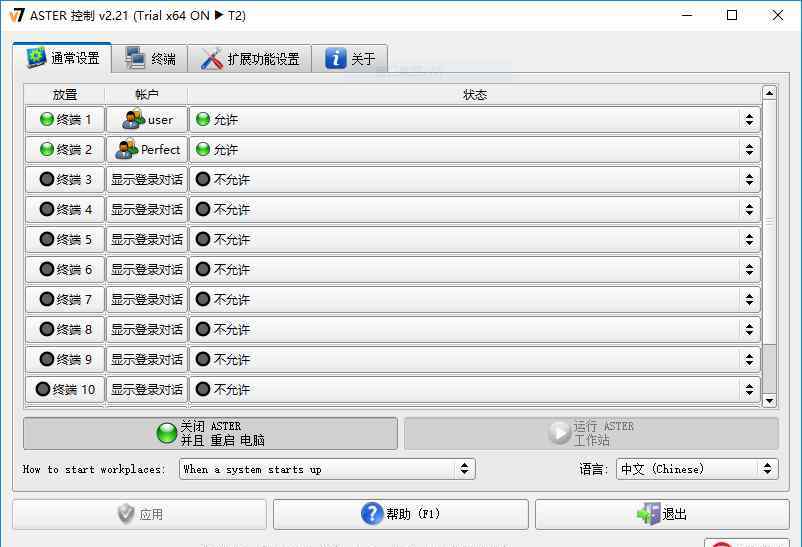
Task: Click the 退出 exit button
Action: (662, 514)
